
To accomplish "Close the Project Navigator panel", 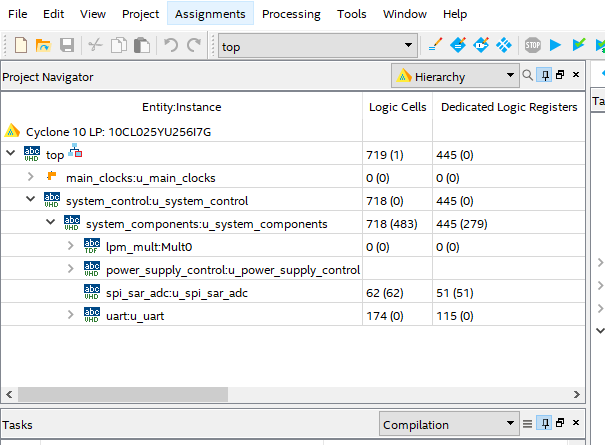I will pyautogui.click(x=576, y=74).
